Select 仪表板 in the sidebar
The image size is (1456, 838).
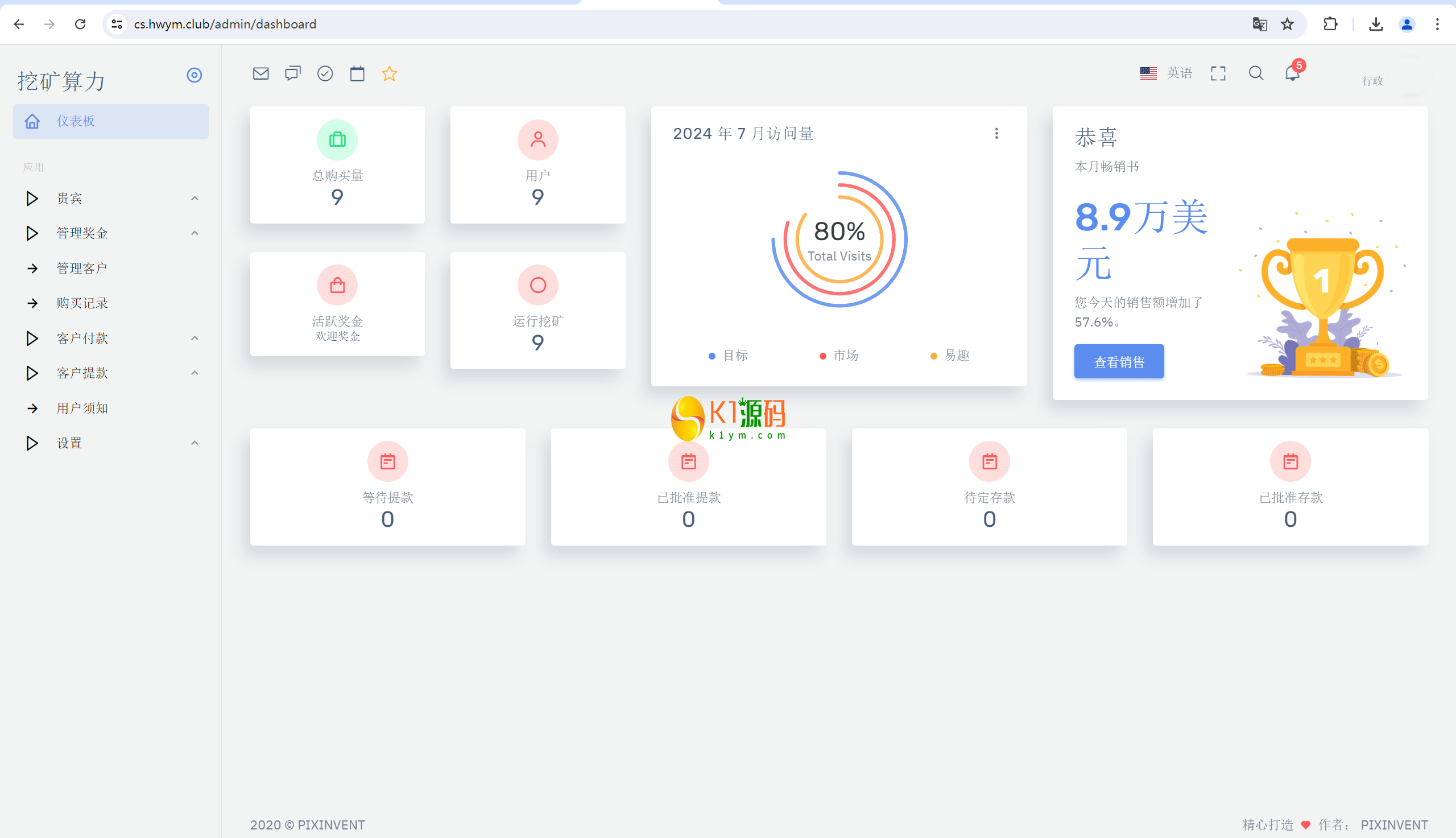pos(110,121)
